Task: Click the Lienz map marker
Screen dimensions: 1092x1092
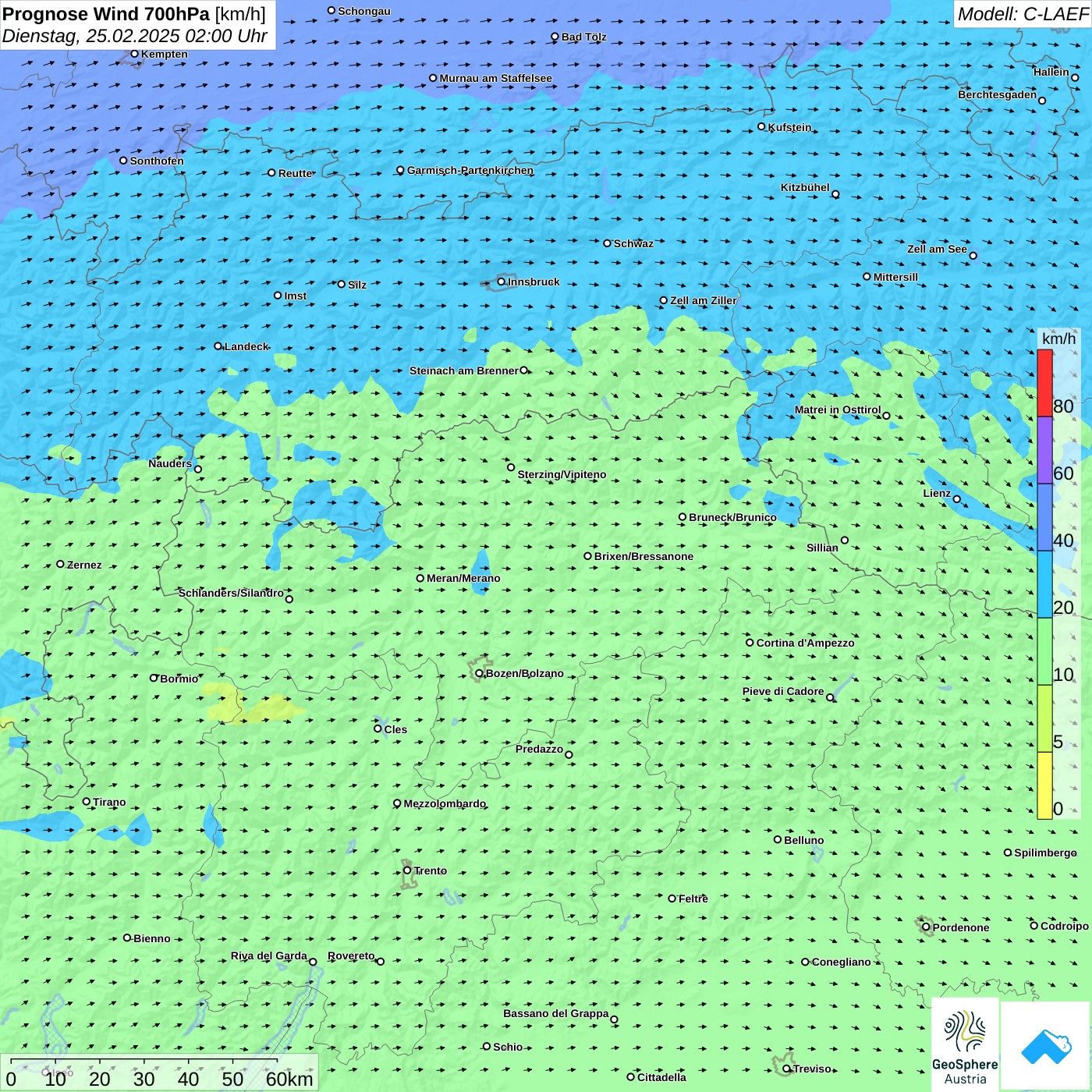Action: pos(957,499)
